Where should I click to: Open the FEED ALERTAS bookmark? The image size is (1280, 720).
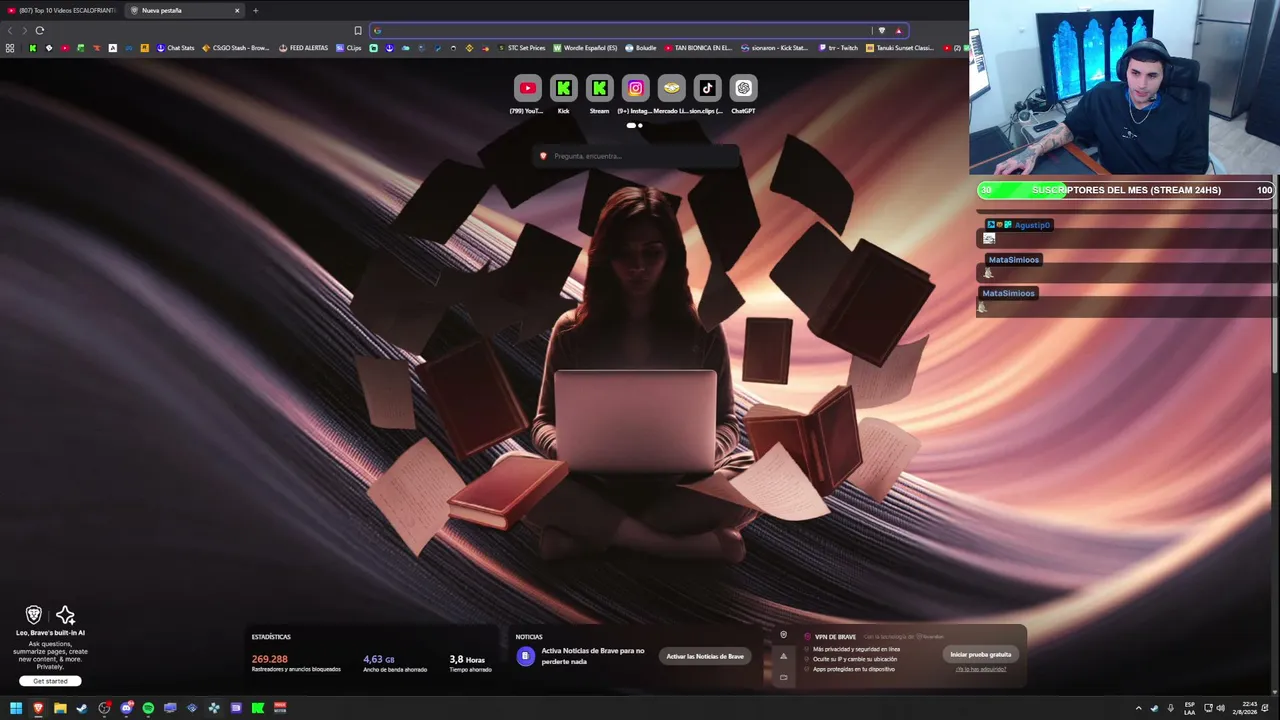click(x=303, y=48)
